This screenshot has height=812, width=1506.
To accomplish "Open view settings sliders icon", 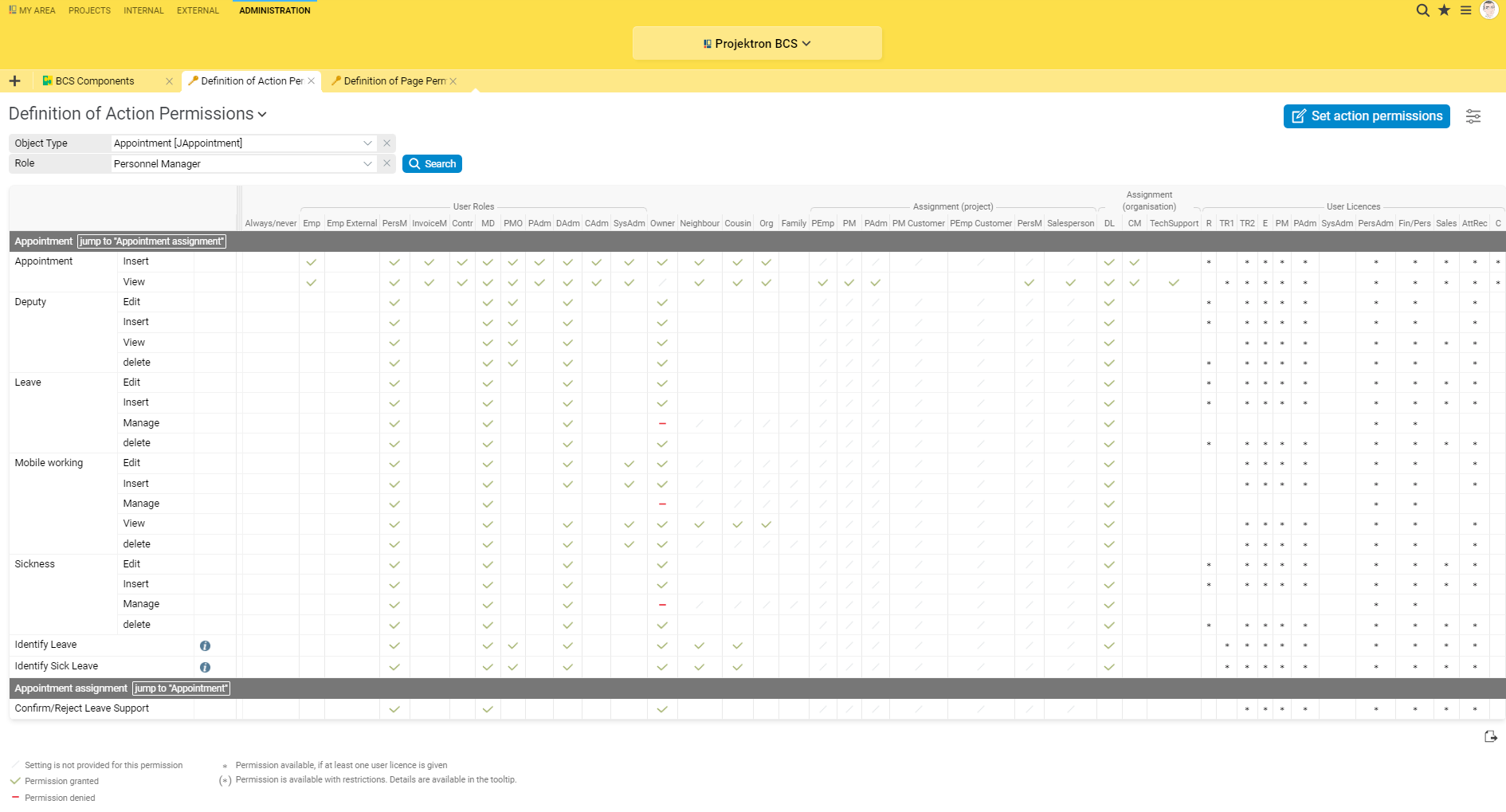I will tap(1473, 116).
